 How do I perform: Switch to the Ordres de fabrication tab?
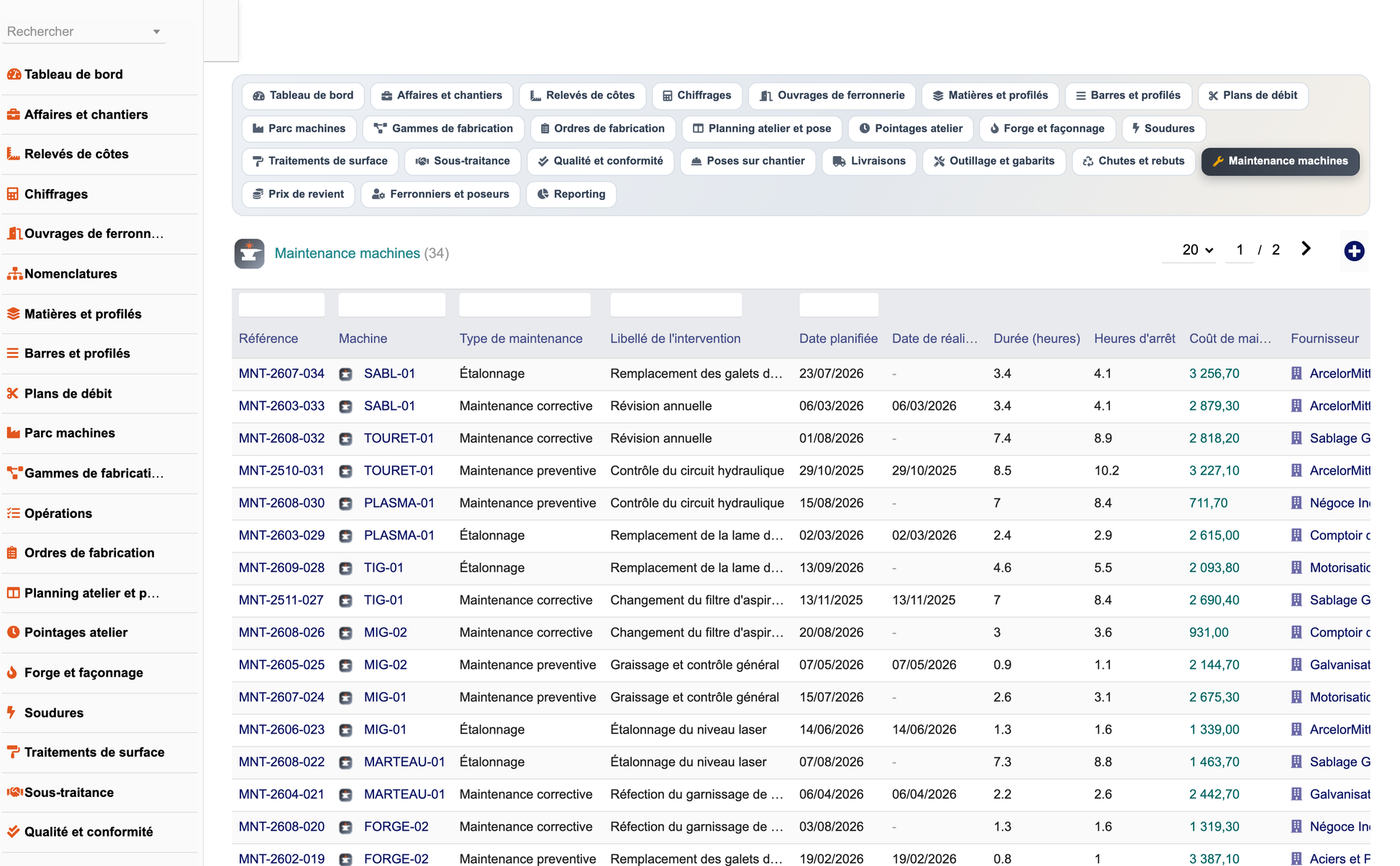(x=602, y=129)
